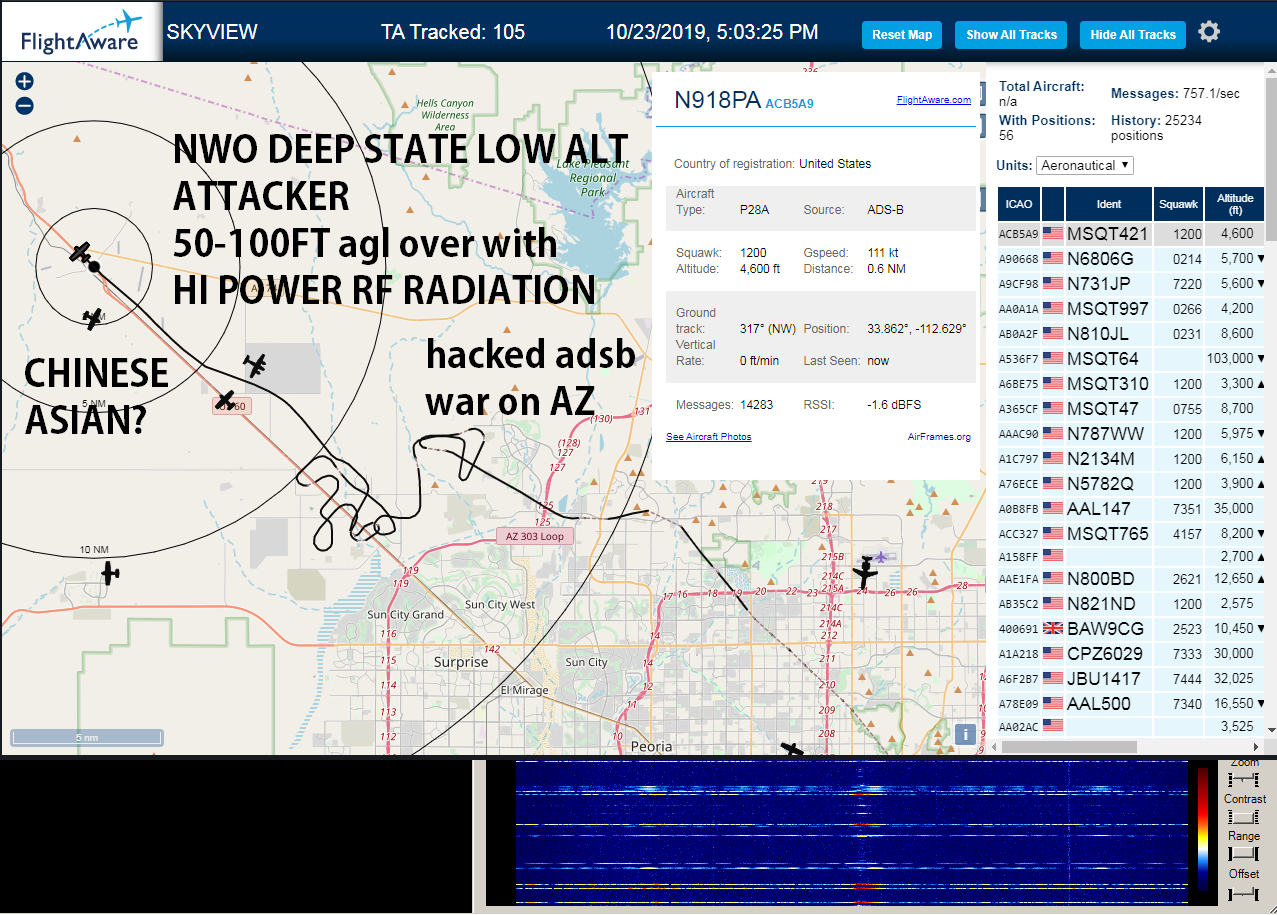Adjust the Offset slider in waterfall panel
The image size is (1277, 915).
[x=1244, y=892]
